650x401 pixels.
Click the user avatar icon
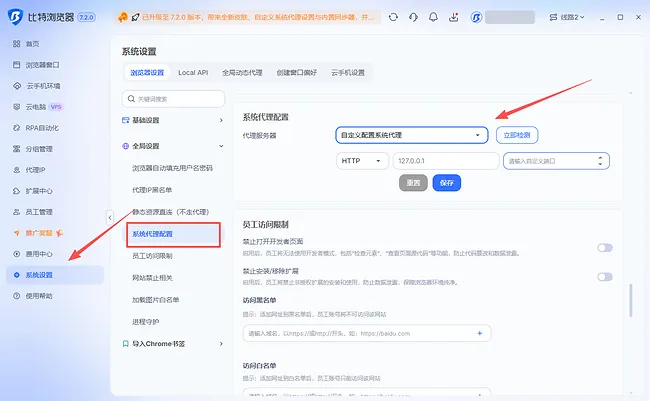(x=476, y=17)
